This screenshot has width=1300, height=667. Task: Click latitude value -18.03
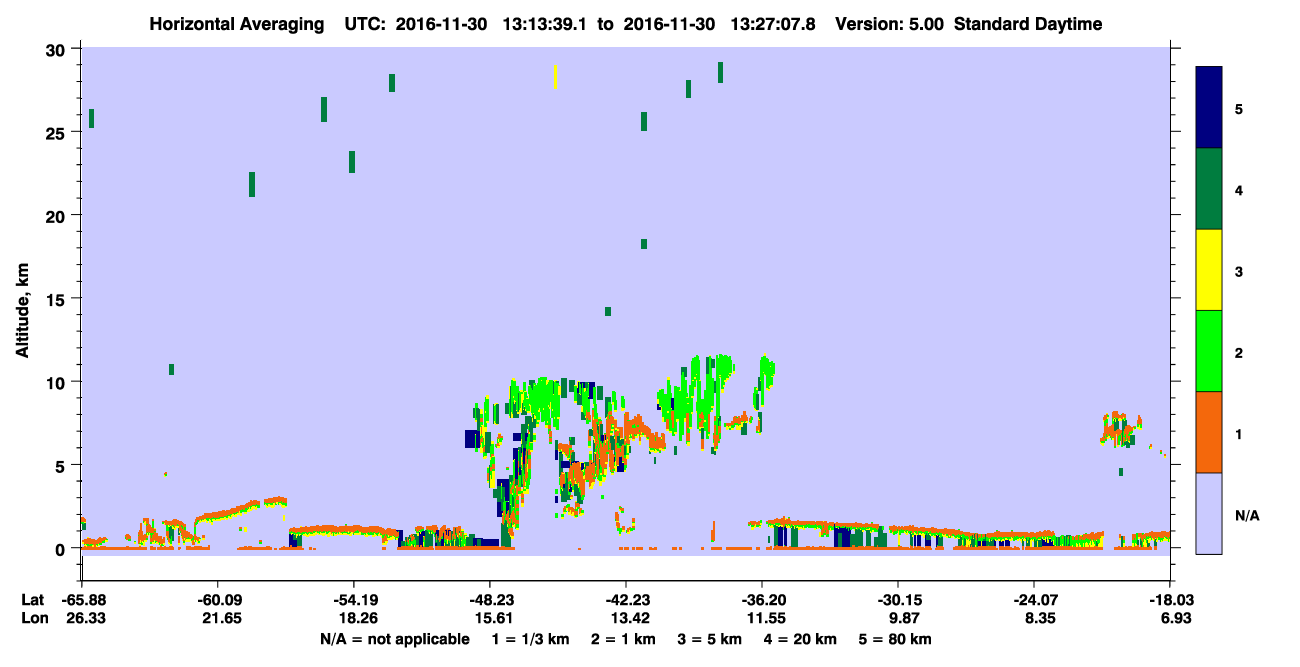click(1170, 600)
